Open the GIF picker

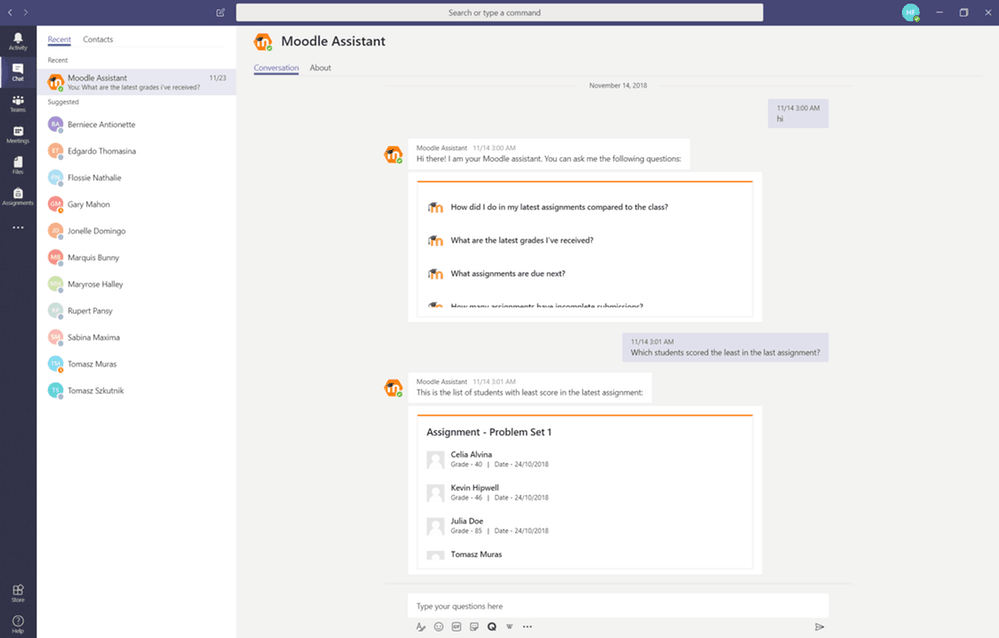tap(456, 627)
